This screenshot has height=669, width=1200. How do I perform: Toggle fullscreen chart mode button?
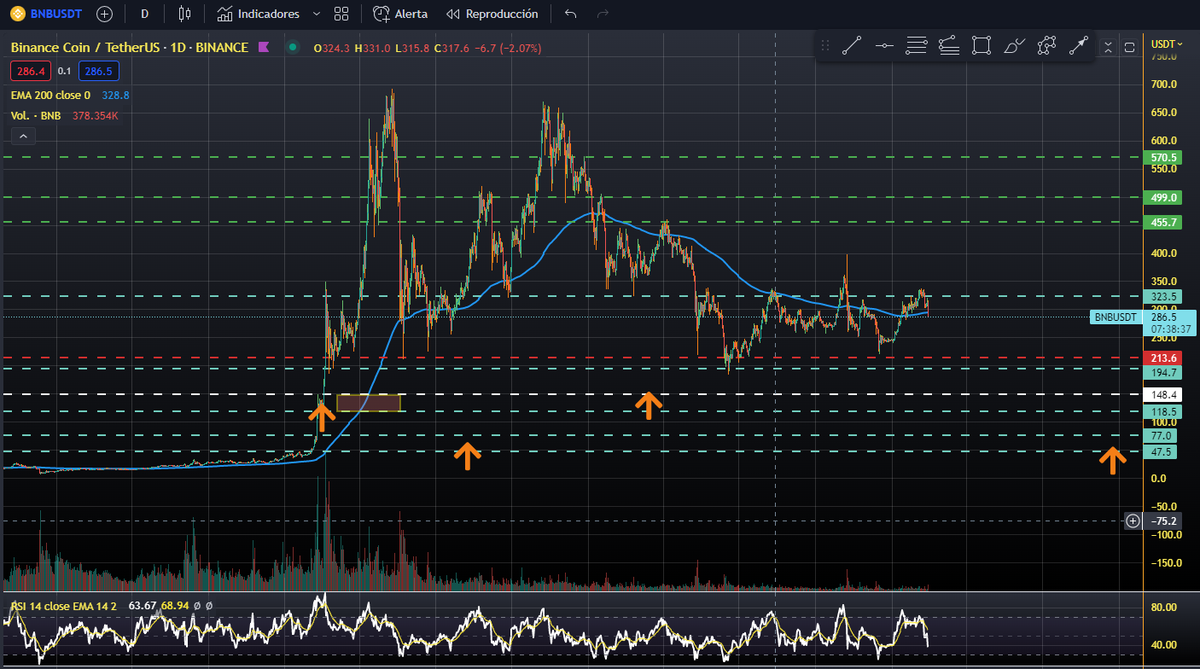coord(1130,47)
